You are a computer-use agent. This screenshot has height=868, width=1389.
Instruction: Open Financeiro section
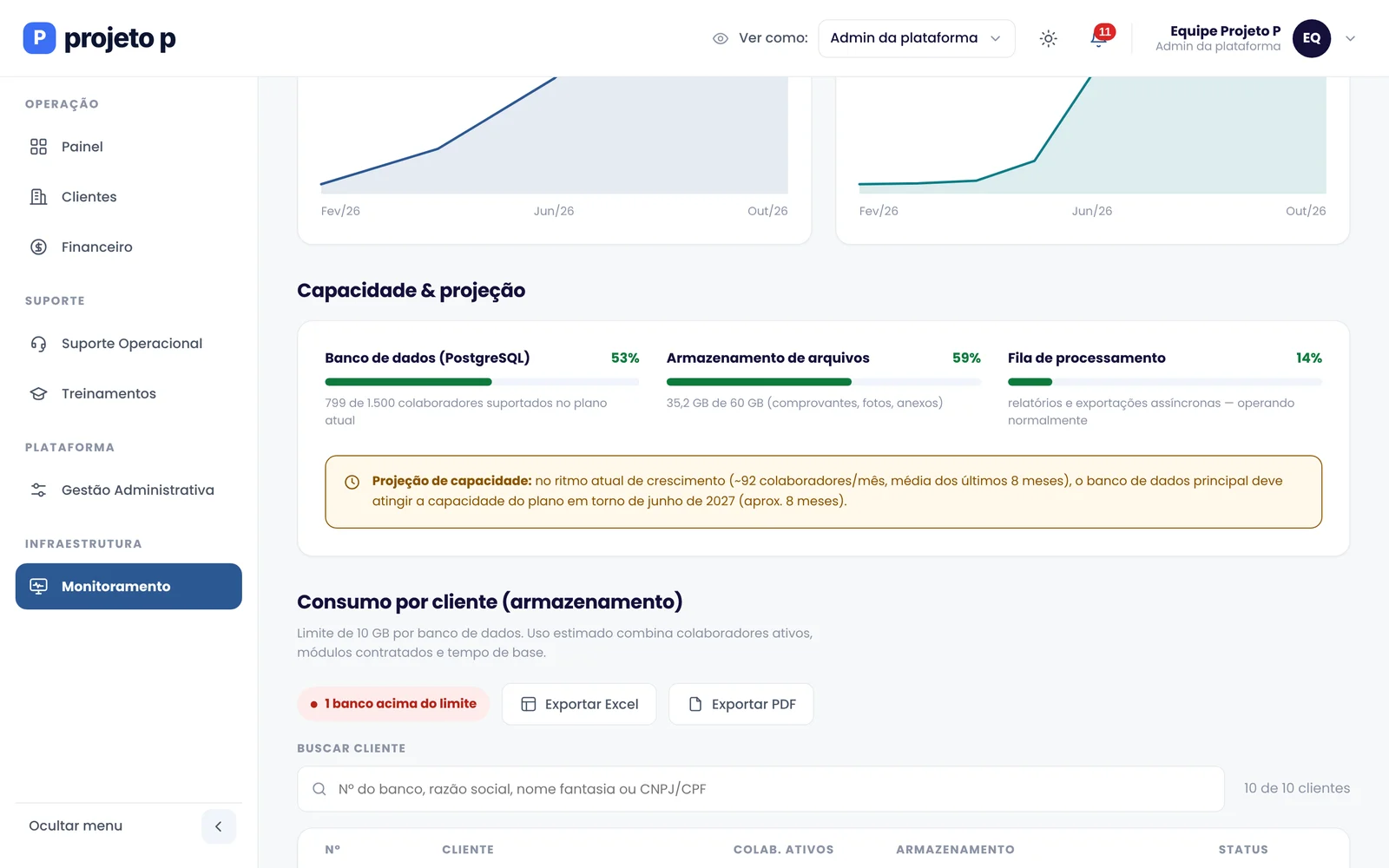(x=128, y=247)
